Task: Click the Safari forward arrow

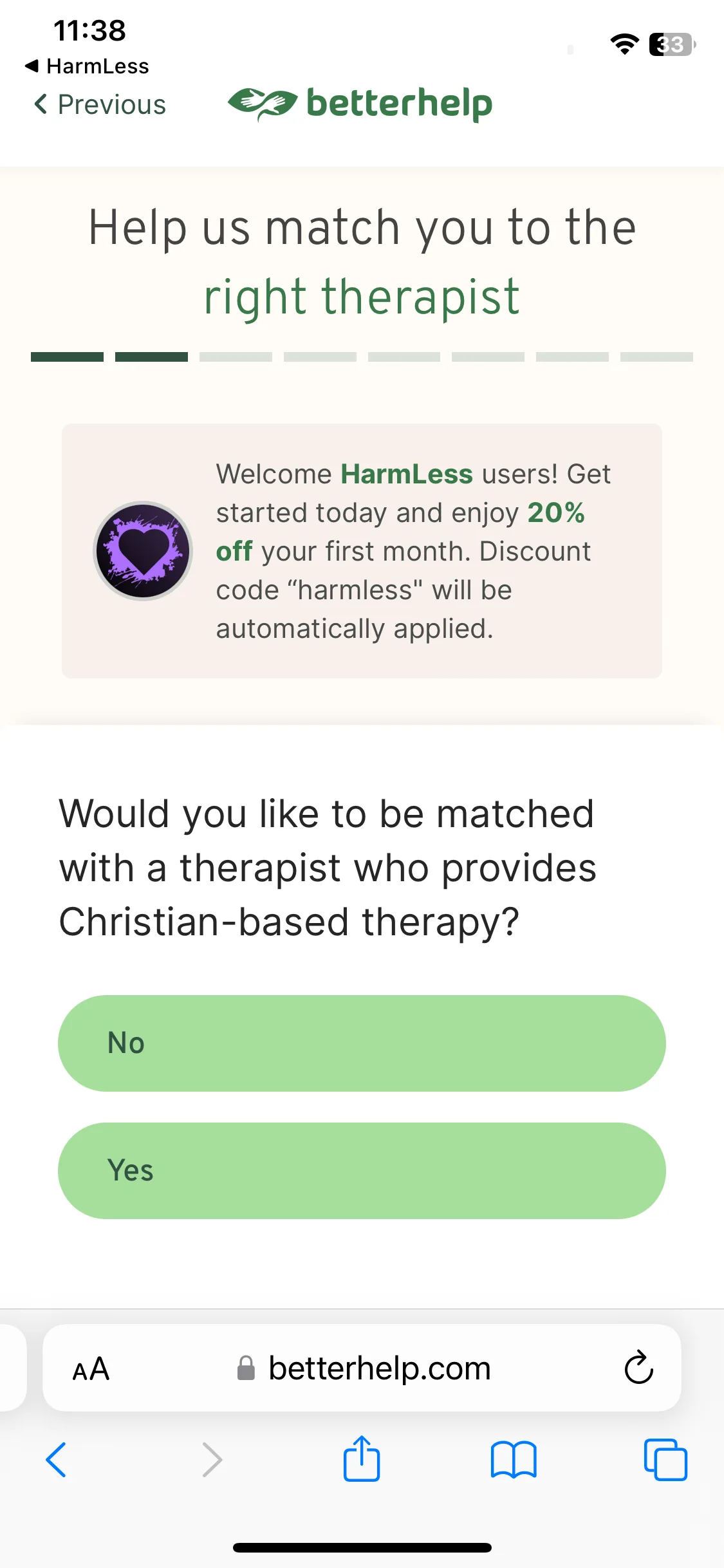Action: click(x=212, y=1460)
